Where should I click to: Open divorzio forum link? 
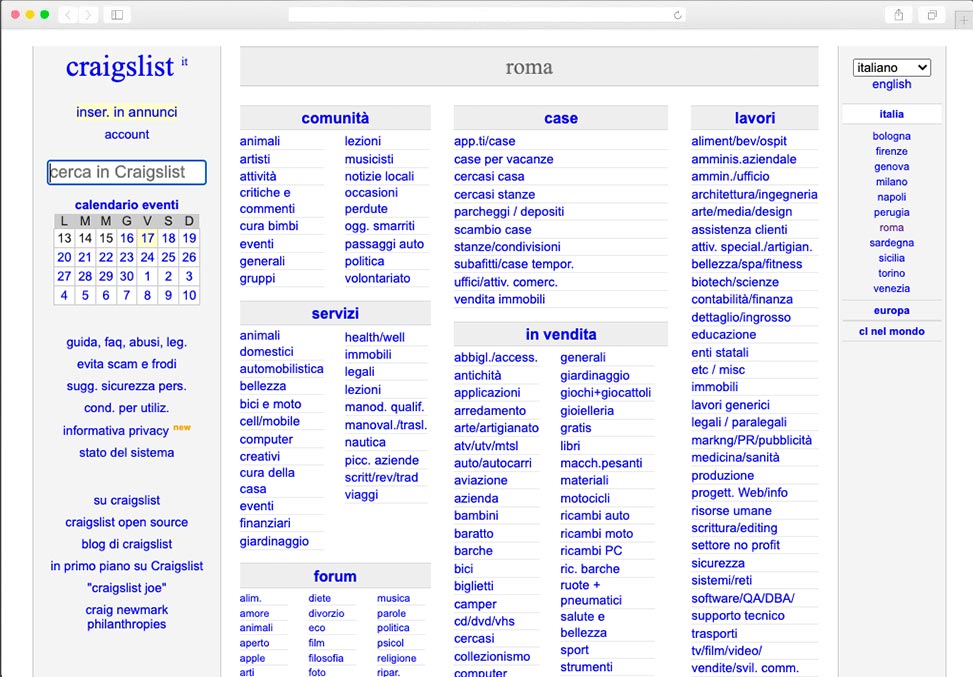326,614
